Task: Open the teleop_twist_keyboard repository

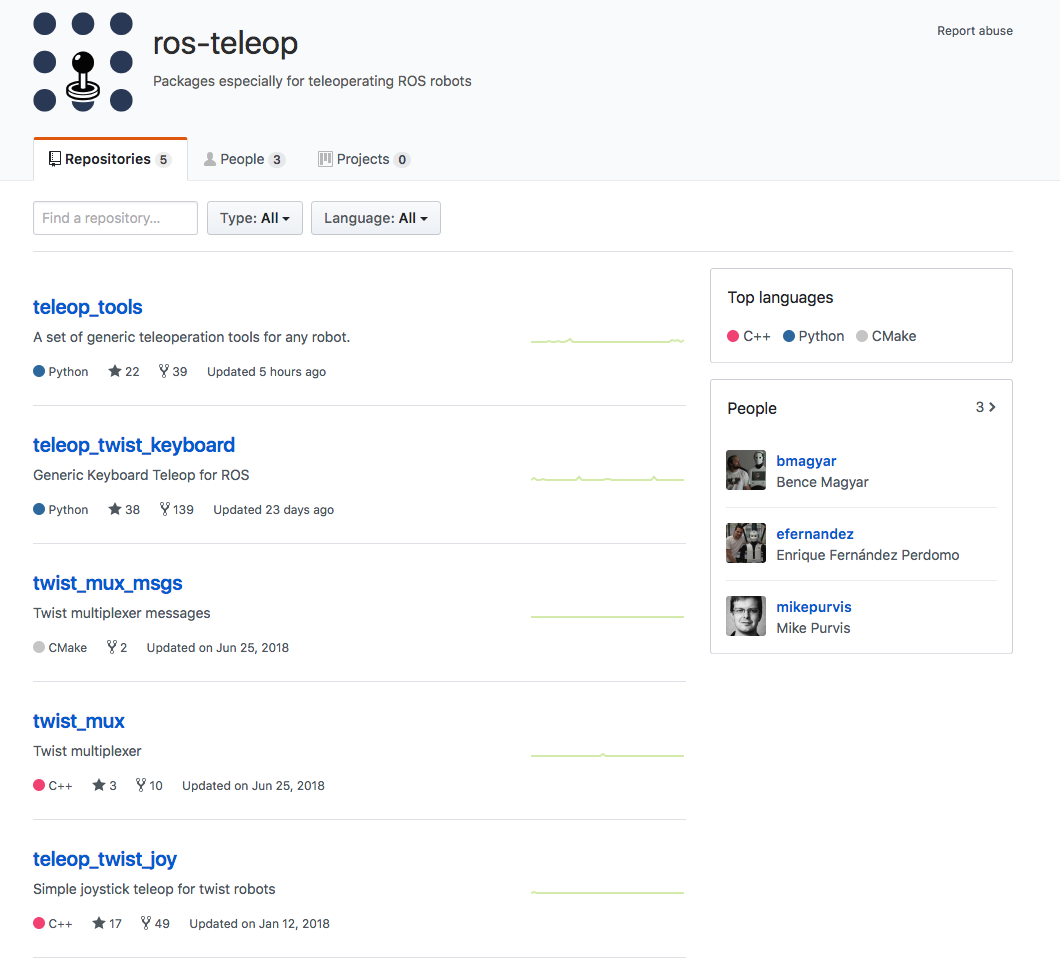Action: (x=134, y=445)
